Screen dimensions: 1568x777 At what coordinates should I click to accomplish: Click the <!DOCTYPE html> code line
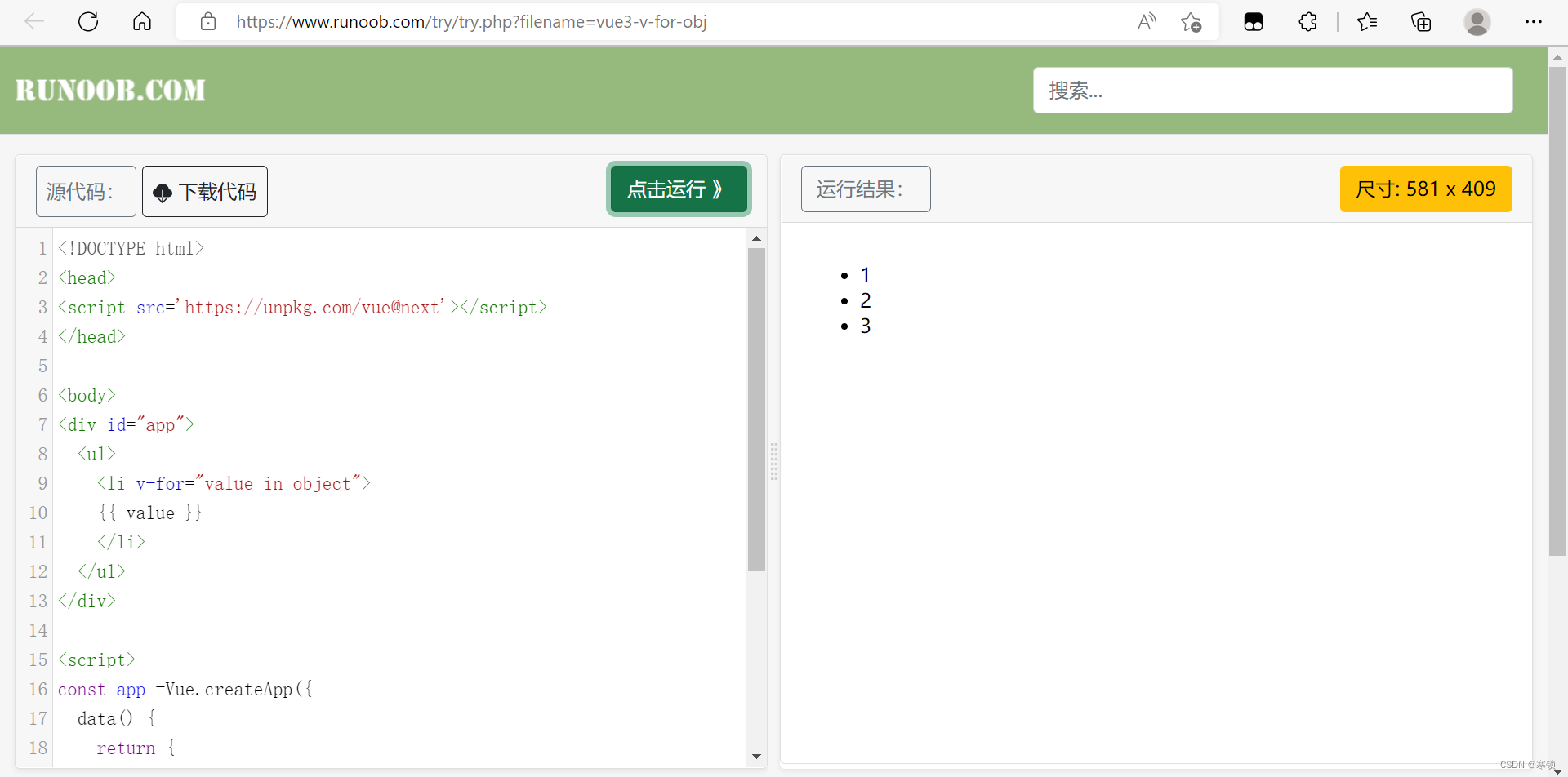[x=131, y=248]
